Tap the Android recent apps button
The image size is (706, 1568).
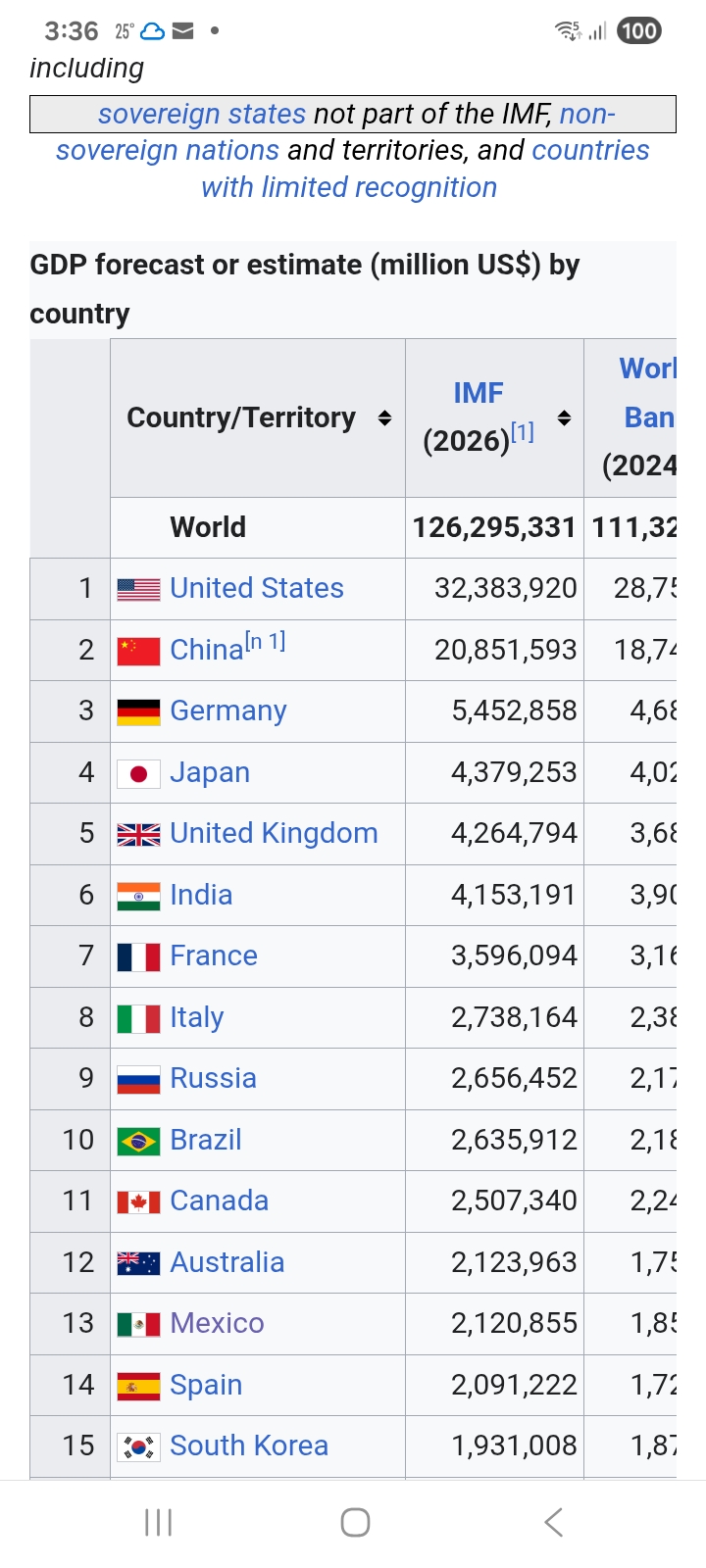tap(158, 1522)
